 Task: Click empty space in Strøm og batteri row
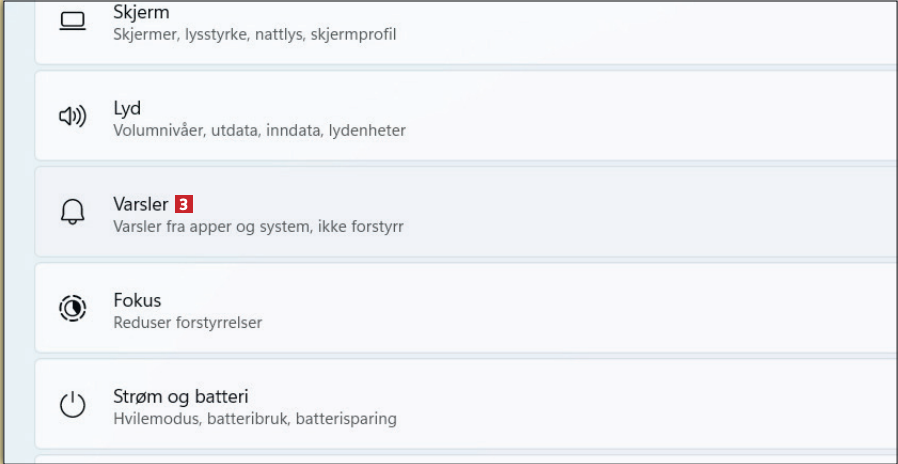point(650,405)
